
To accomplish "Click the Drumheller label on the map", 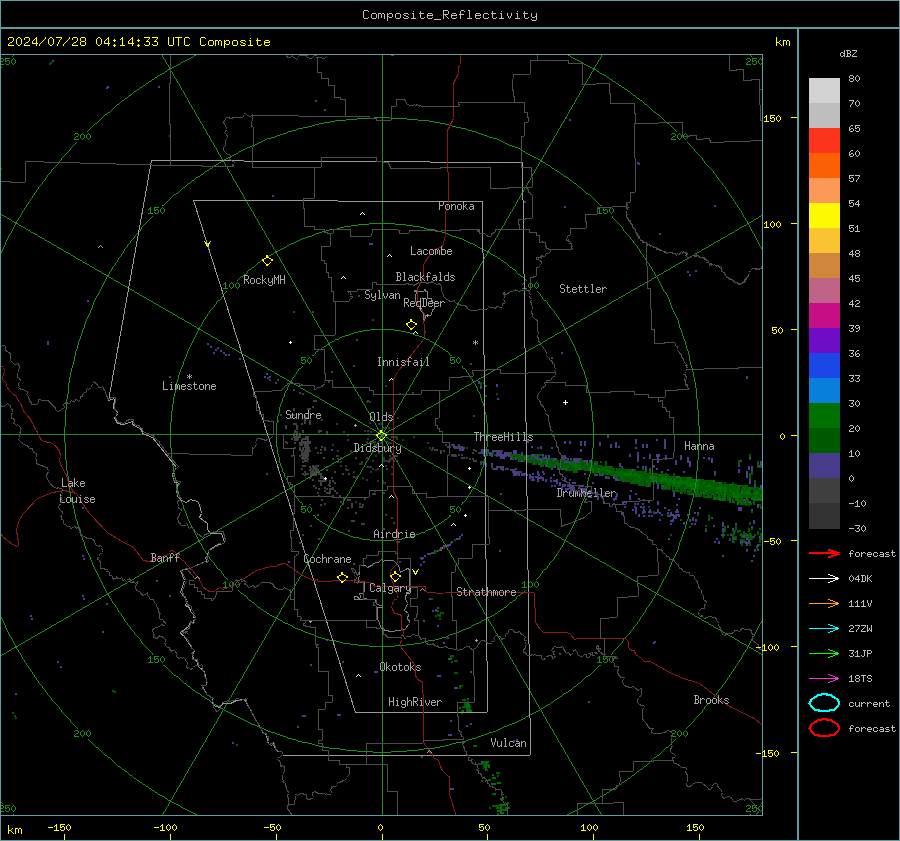I will tap(586, 493).
